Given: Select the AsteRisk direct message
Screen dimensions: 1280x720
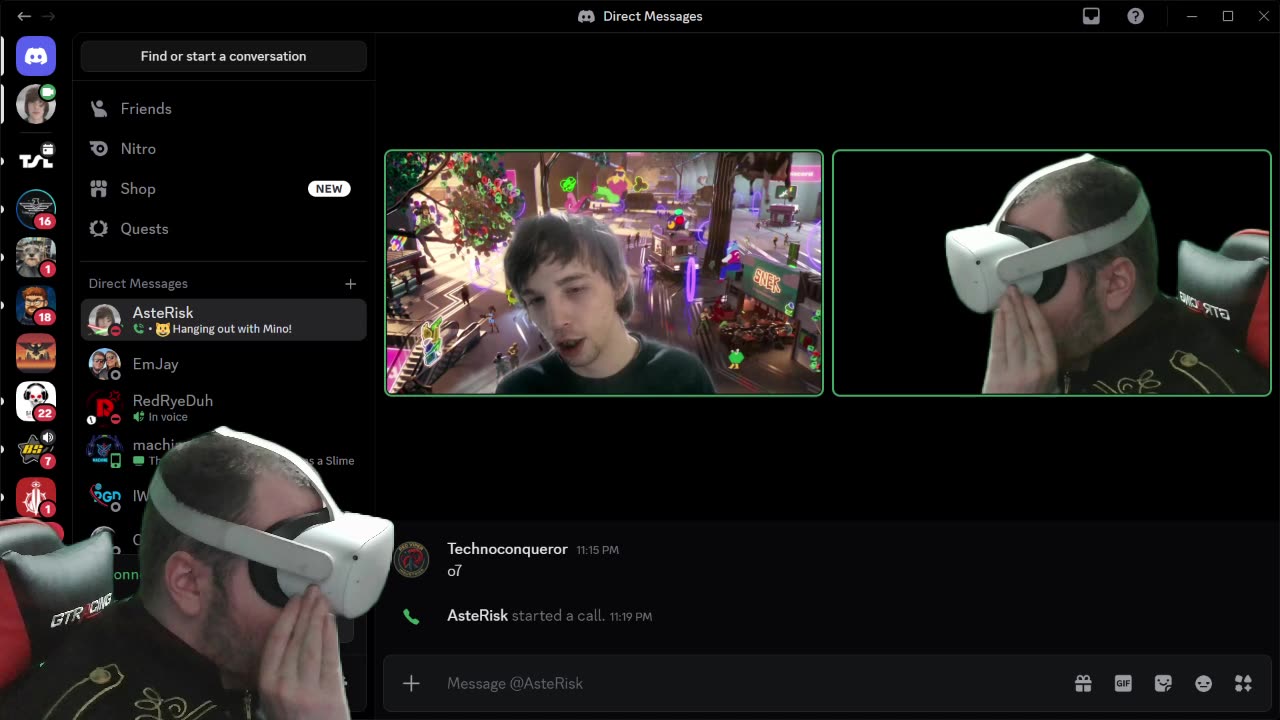Looking at the screenshot, I should tap(224, 320).
